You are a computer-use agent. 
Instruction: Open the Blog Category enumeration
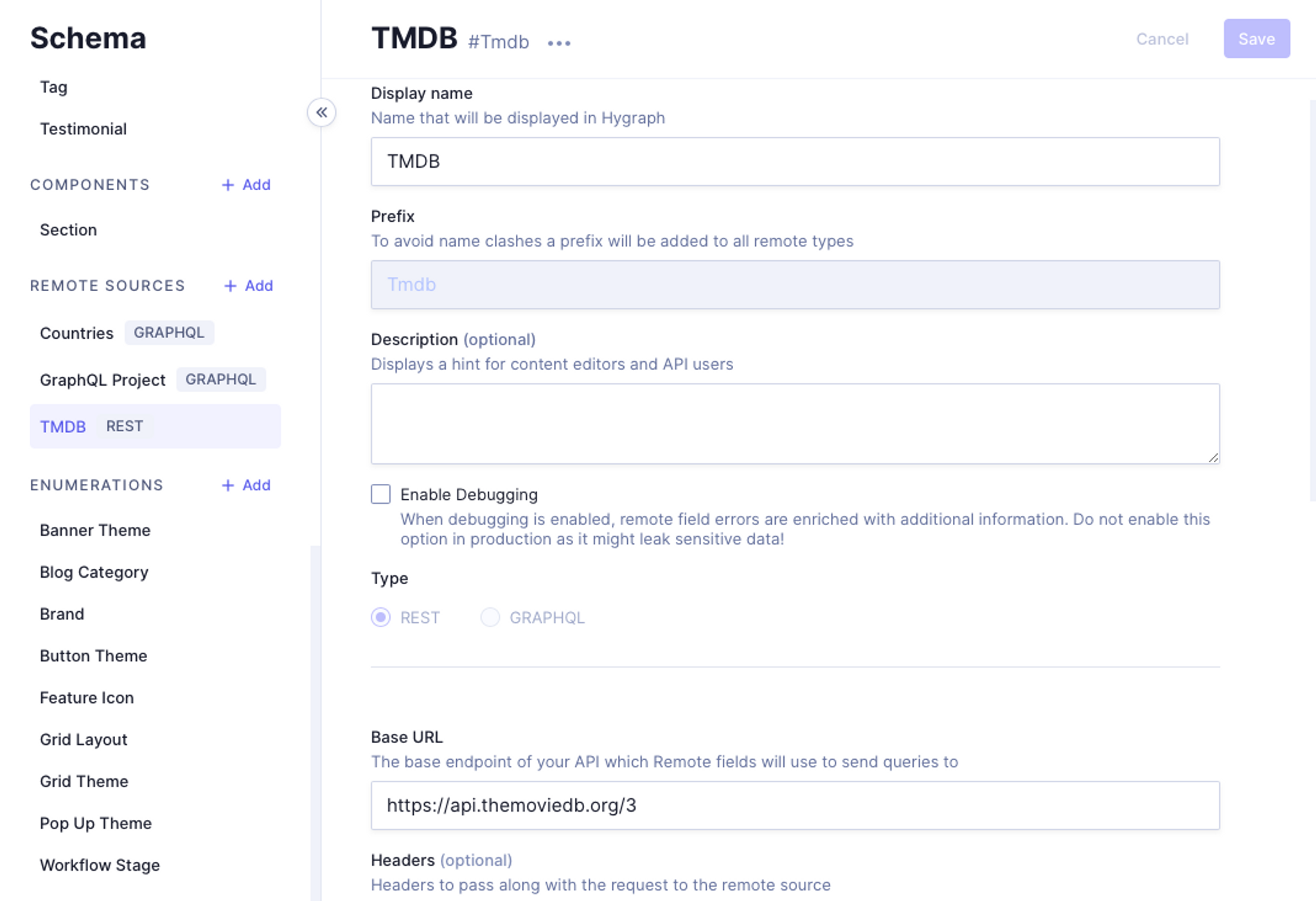pos(94,572)
